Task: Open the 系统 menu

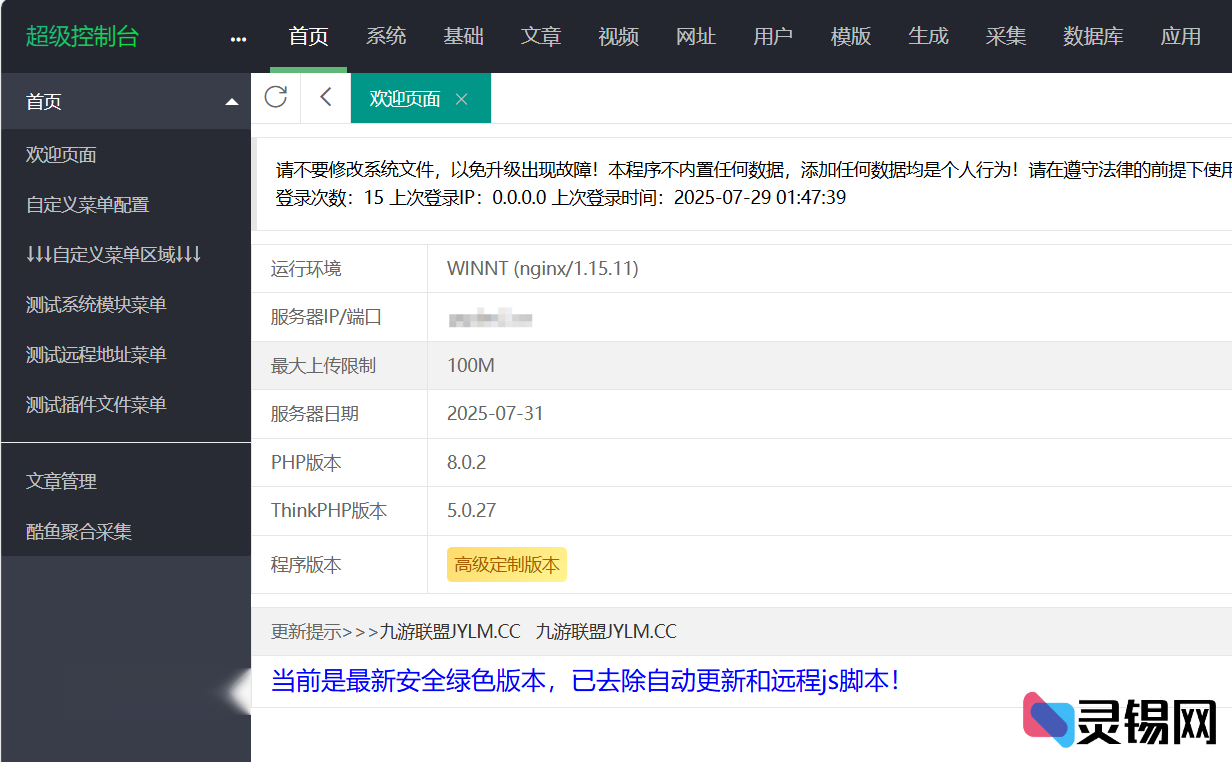Action: [386, 36]
